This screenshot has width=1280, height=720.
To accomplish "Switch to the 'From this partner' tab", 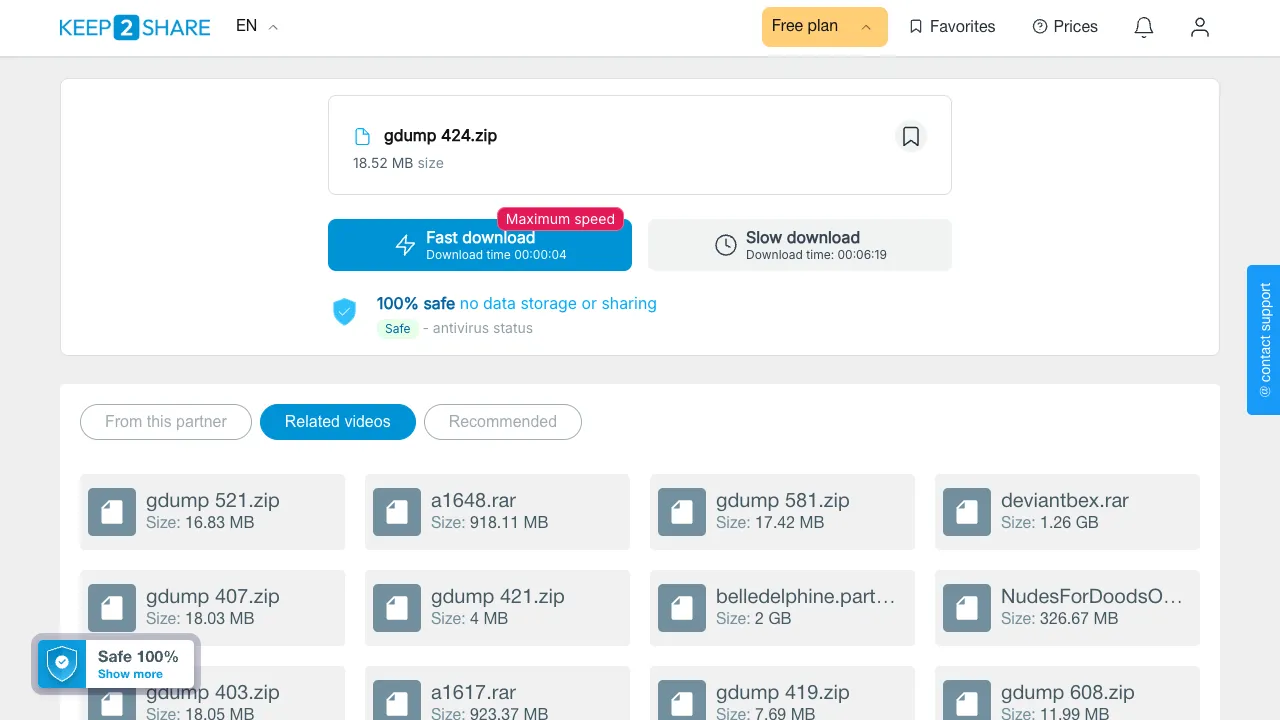I will (x=166, y=422).
